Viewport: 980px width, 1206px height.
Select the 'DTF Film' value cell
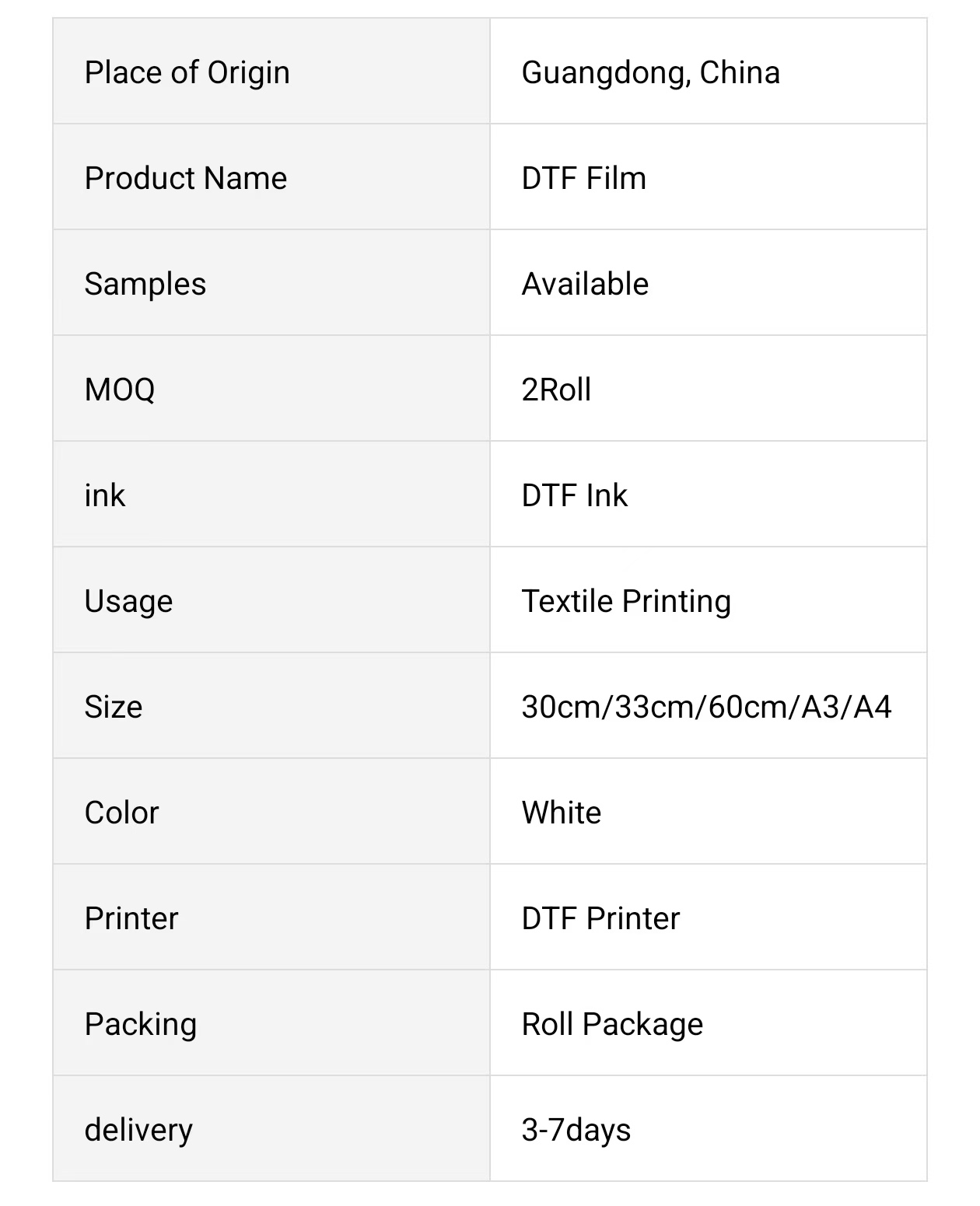coord(583,178)
